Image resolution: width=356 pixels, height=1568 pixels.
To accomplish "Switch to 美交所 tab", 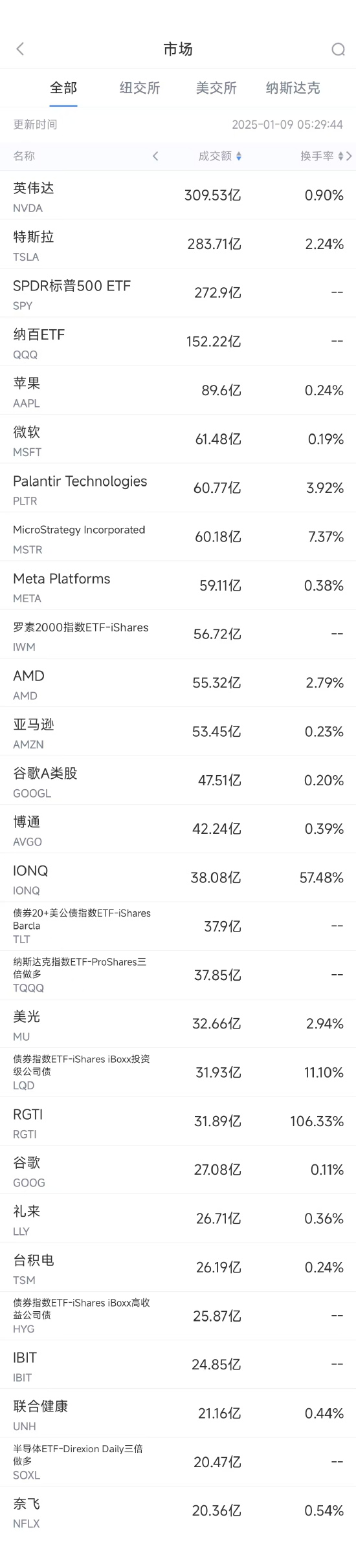I will (x=216, y=87).
